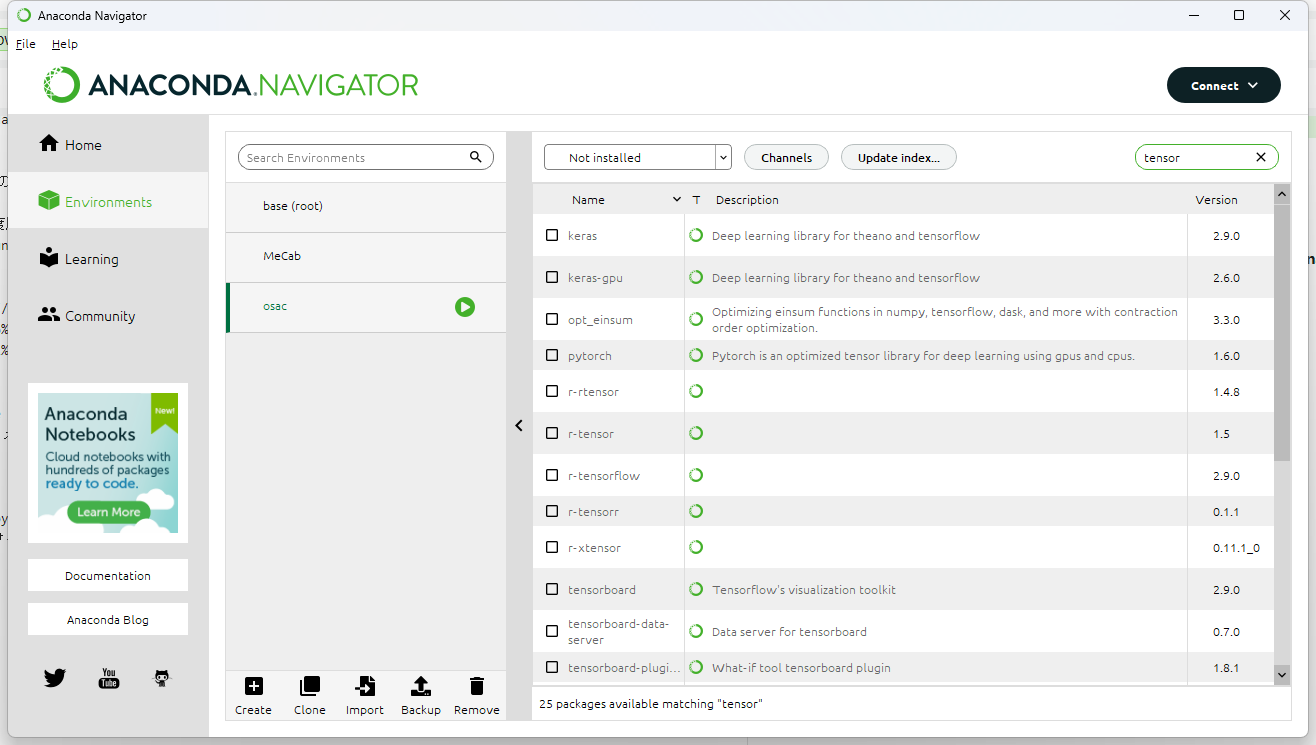
Task: Open Anaconda GitHub link icon
Action: pyautogui.click(x=162, y=678)
